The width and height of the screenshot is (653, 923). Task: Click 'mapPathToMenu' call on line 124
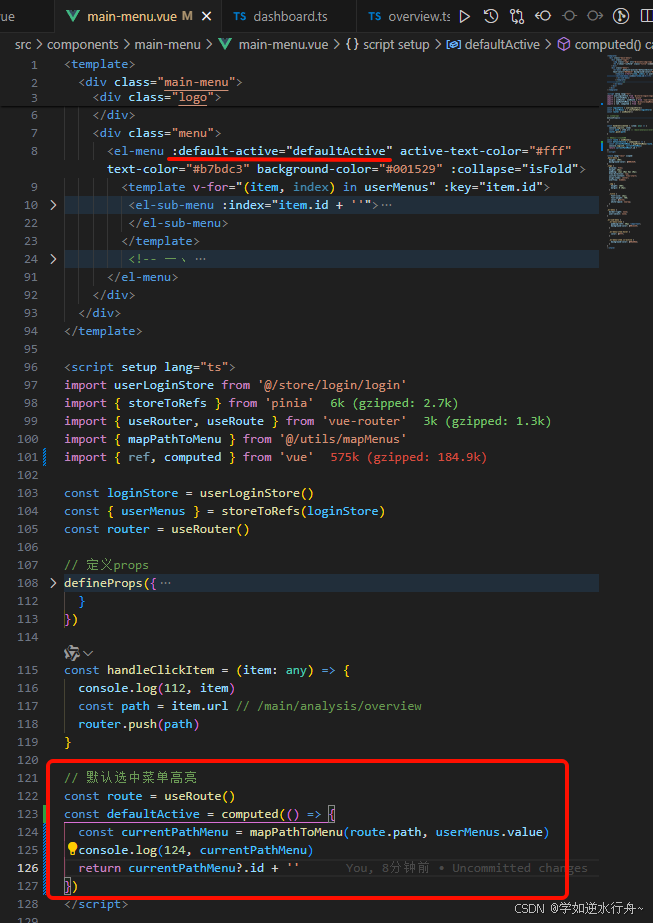296,832
